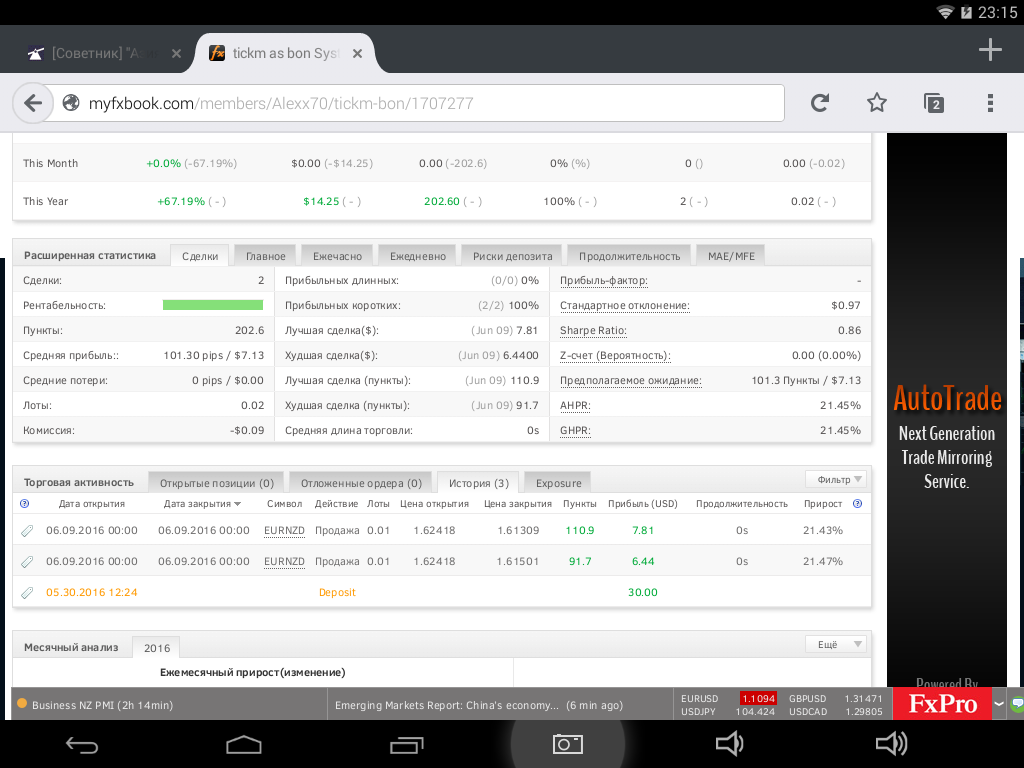Click the EURNZD link in the 110.9 points row
The width and height of the screenshot is (1024, 768).
(284, 531)
